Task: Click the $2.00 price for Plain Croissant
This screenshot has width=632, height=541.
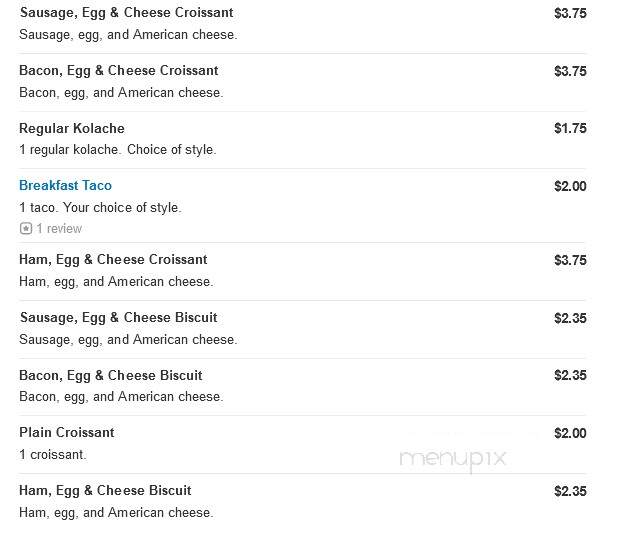Action: point(570,433)
